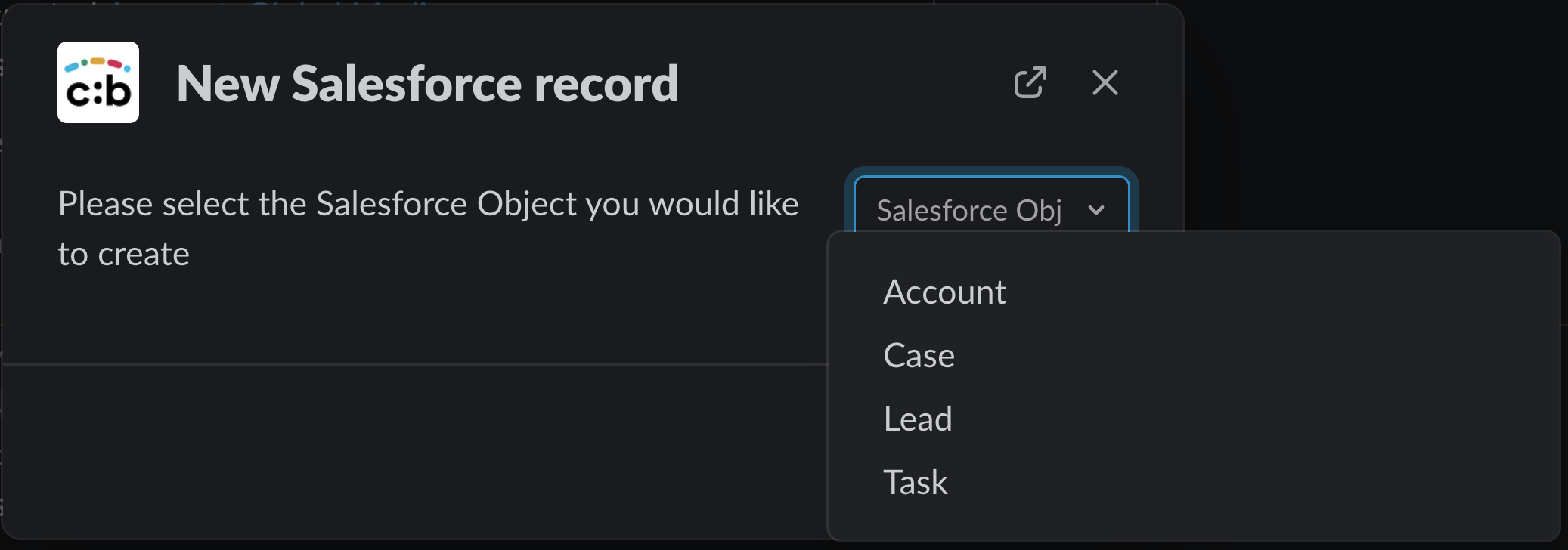Click the chevron on the Salesforce Obj selector

coord(1095,212)
